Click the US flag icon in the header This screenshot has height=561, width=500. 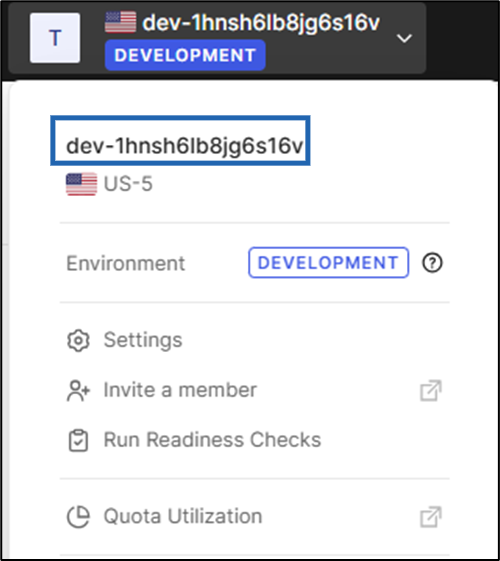[x=121, y=22]
